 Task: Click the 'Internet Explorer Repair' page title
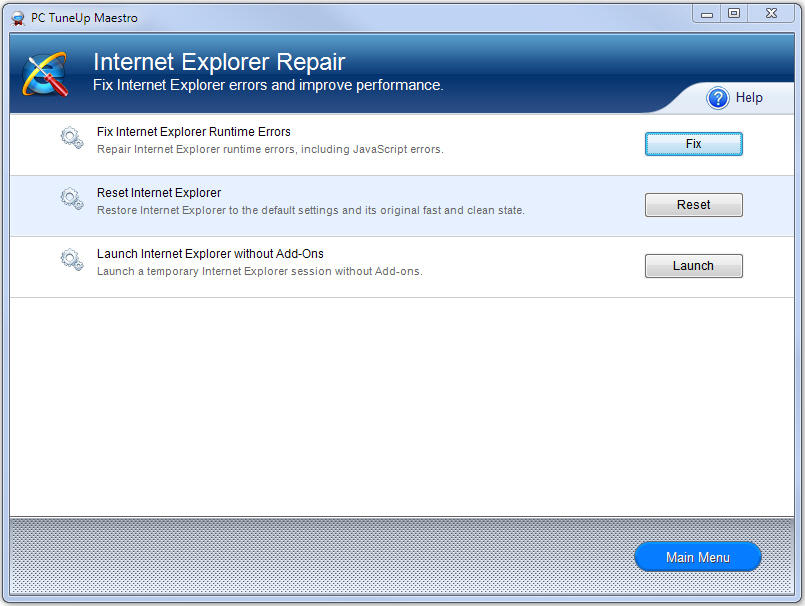point(219,62)
